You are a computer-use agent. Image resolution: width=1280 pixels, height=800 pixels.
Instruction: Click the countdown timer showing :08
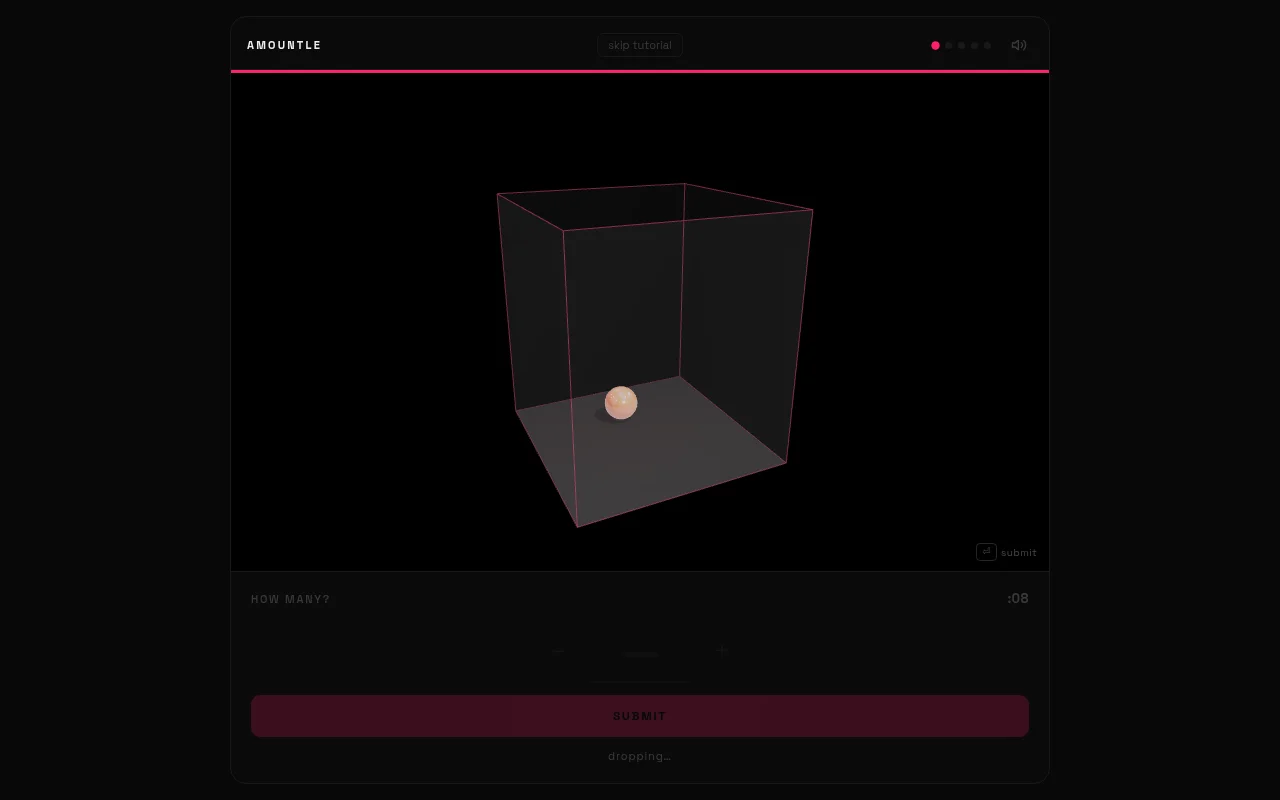pyautogui.click(x=1018, y=598)
